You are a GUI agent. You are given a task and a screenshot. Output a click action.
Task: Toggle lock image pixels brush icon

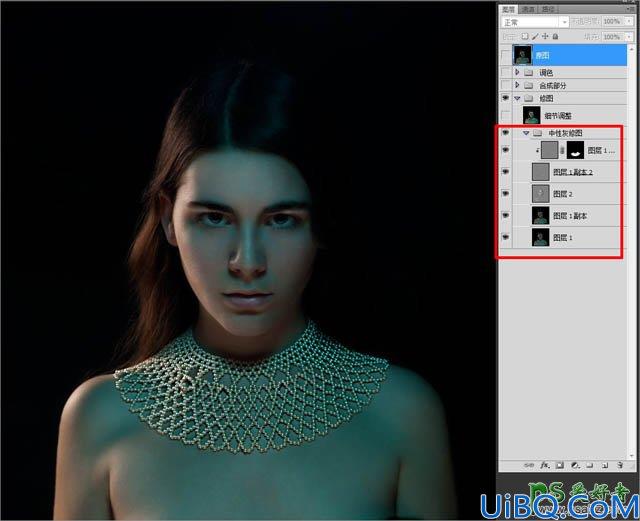(x=535, y=36)
